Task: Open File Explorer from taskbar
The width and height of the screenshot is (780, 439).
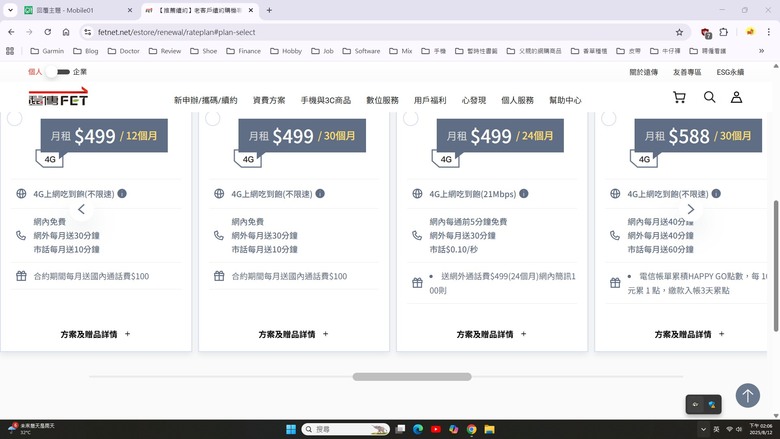Action: tap(489, 429)
